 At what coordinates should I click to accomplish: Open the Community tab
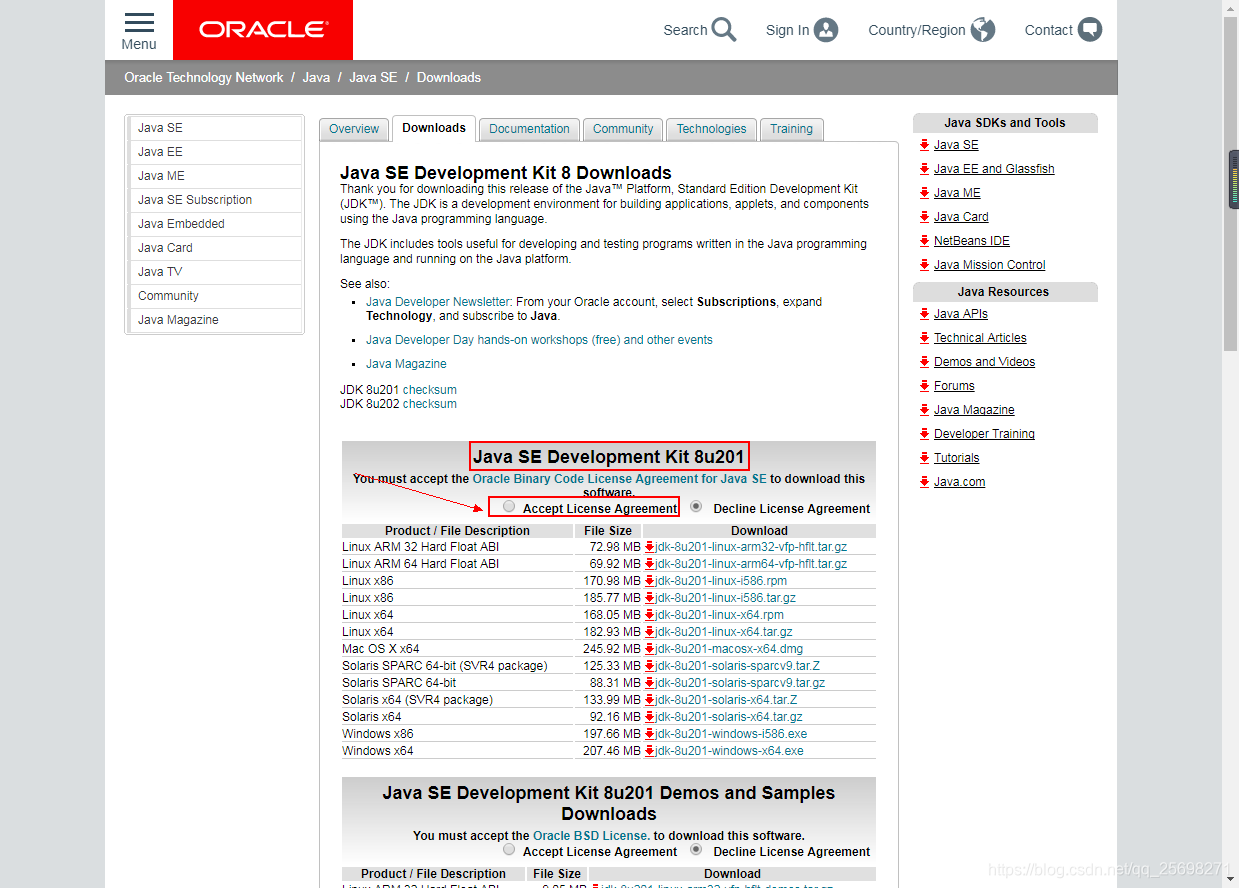click(x=623, y=129)
